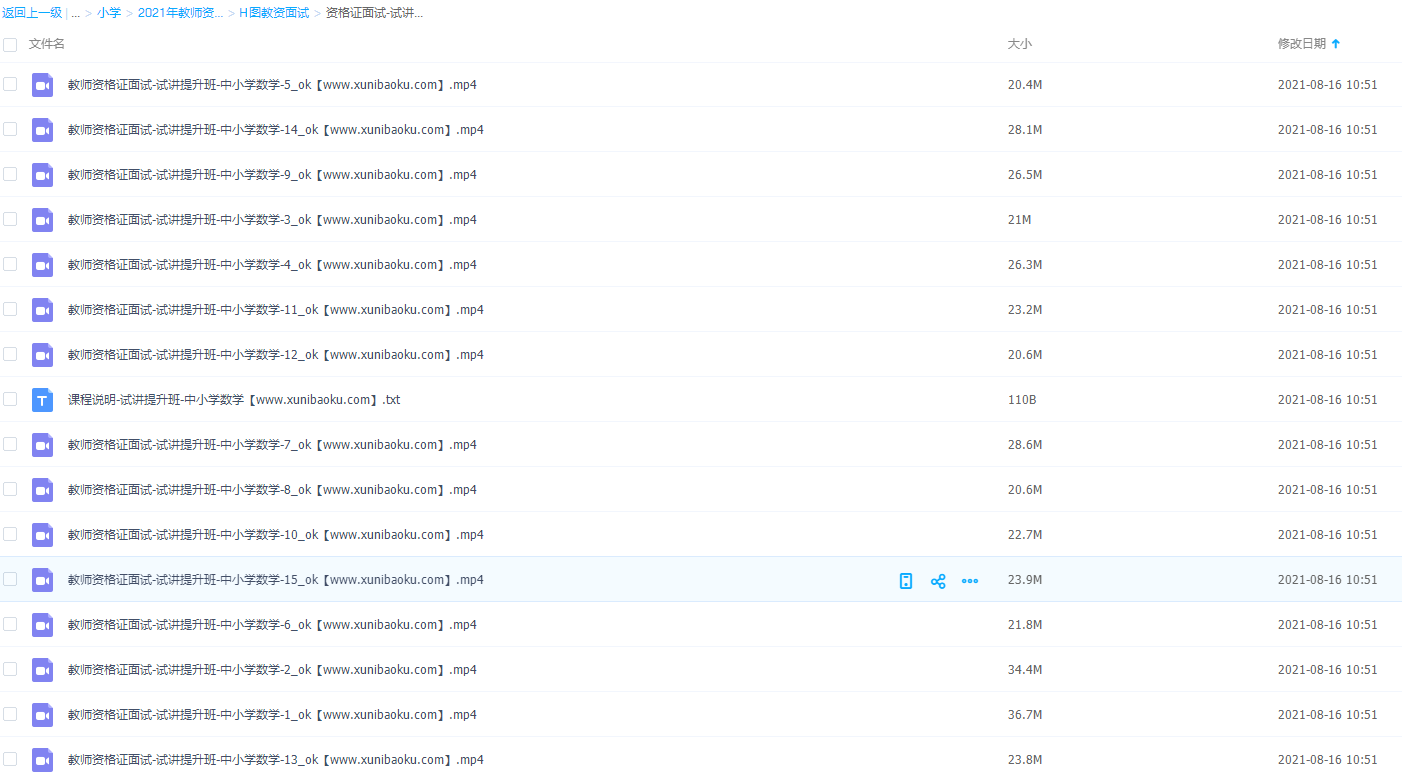The image size is (1402, 776).
Task: Check the box for 中小学数学-9_ok file
Action: click(x=10, y=174)
